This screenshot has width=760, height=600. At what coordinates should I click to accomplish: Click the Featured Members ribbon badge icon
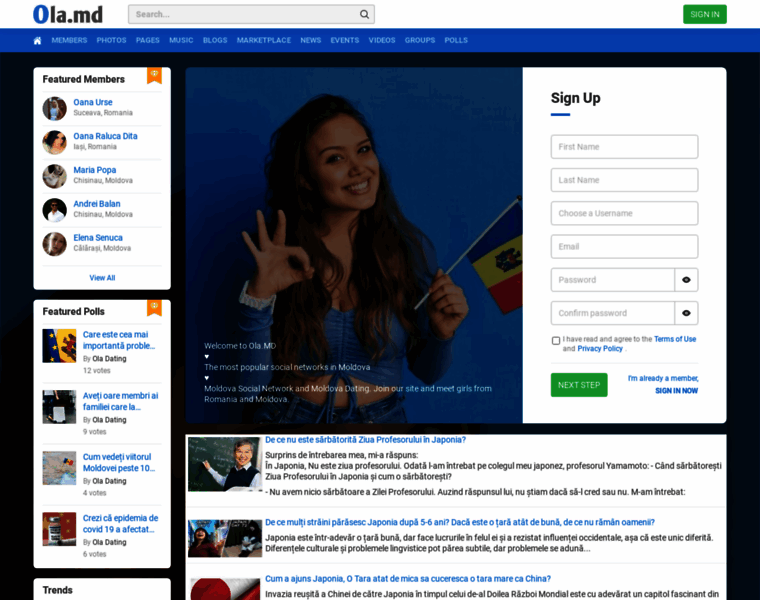pos(154,76)
